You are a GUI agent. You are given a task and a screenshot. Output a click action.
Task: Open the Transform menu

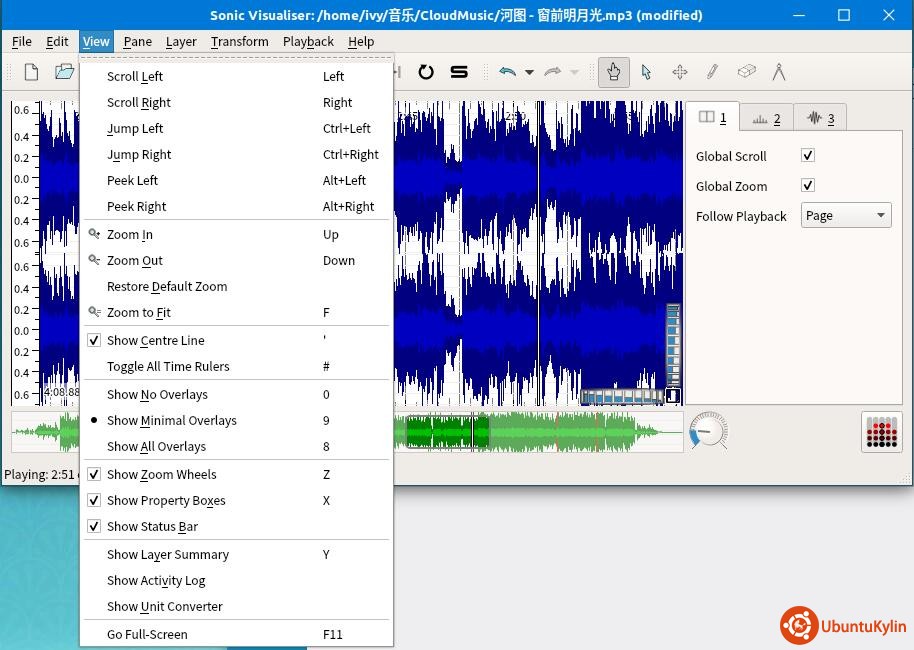click(x=239, y=41)
